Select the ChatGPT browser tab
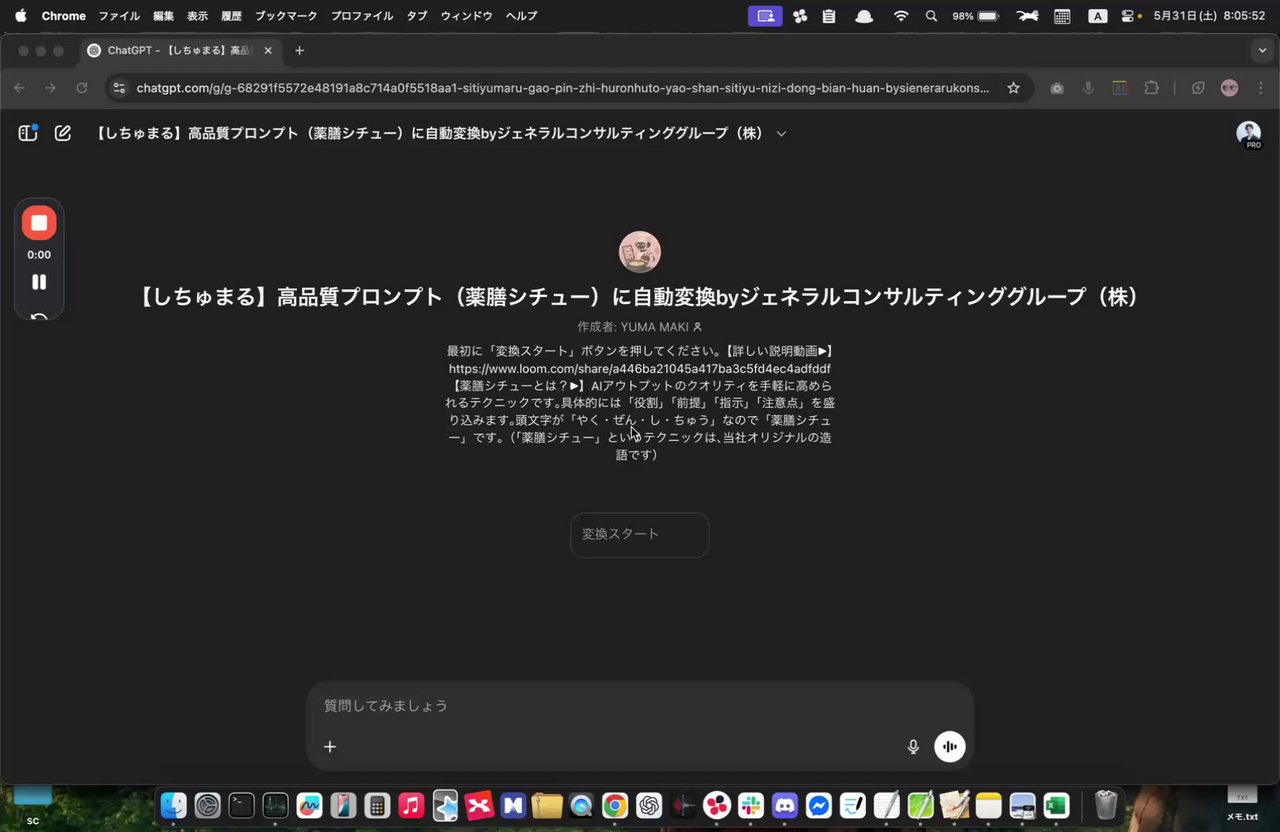The height and width of the screenshot is (832, 1280). click(x=180, y=50)
